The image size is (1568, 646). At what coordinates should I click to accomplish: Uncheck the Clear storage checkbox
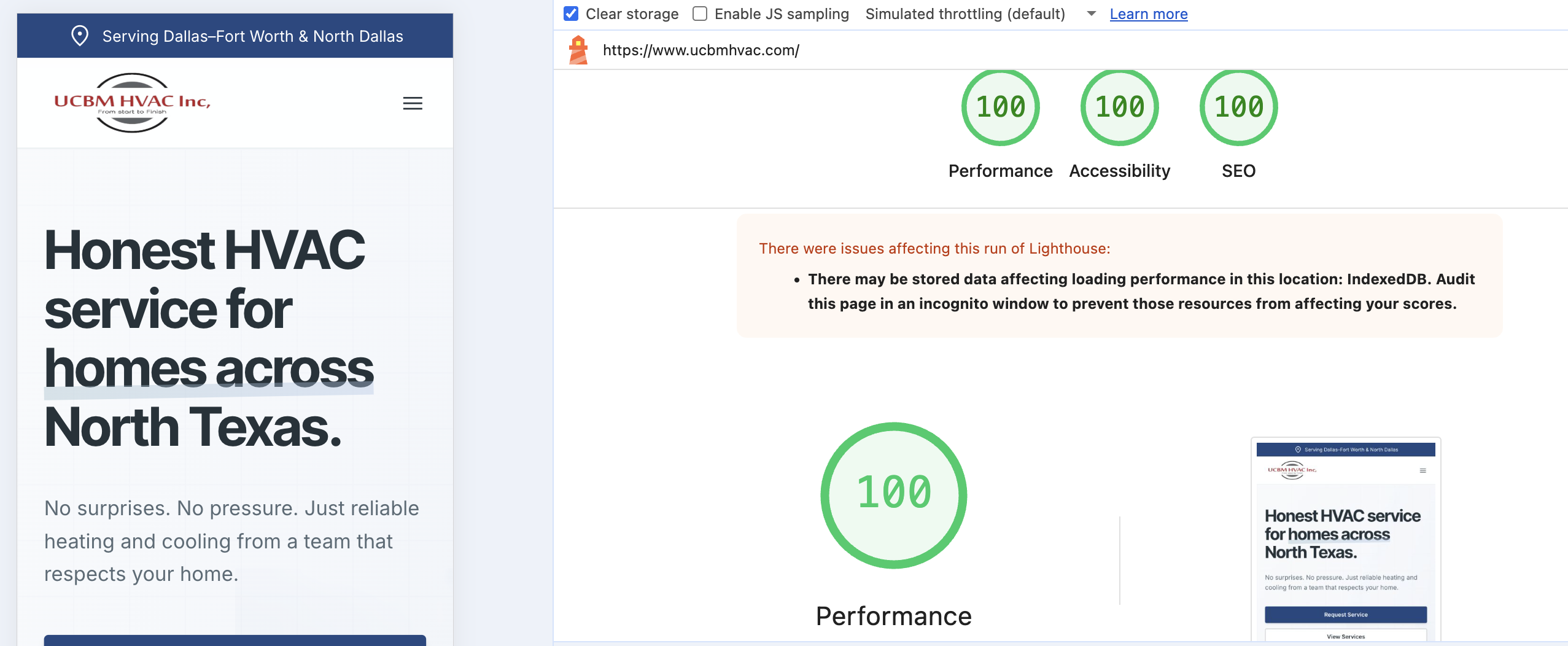pos(571,13)
